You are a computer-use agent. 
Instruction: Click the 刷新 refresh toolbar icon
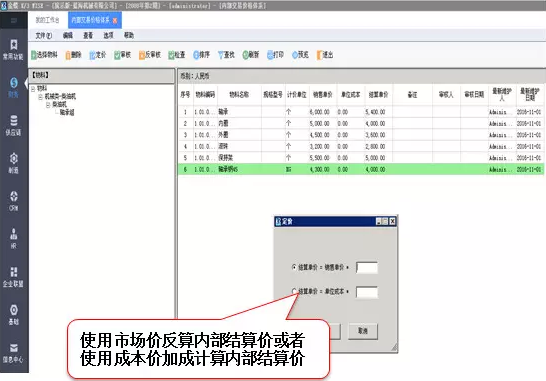click(x=245, y=55)
